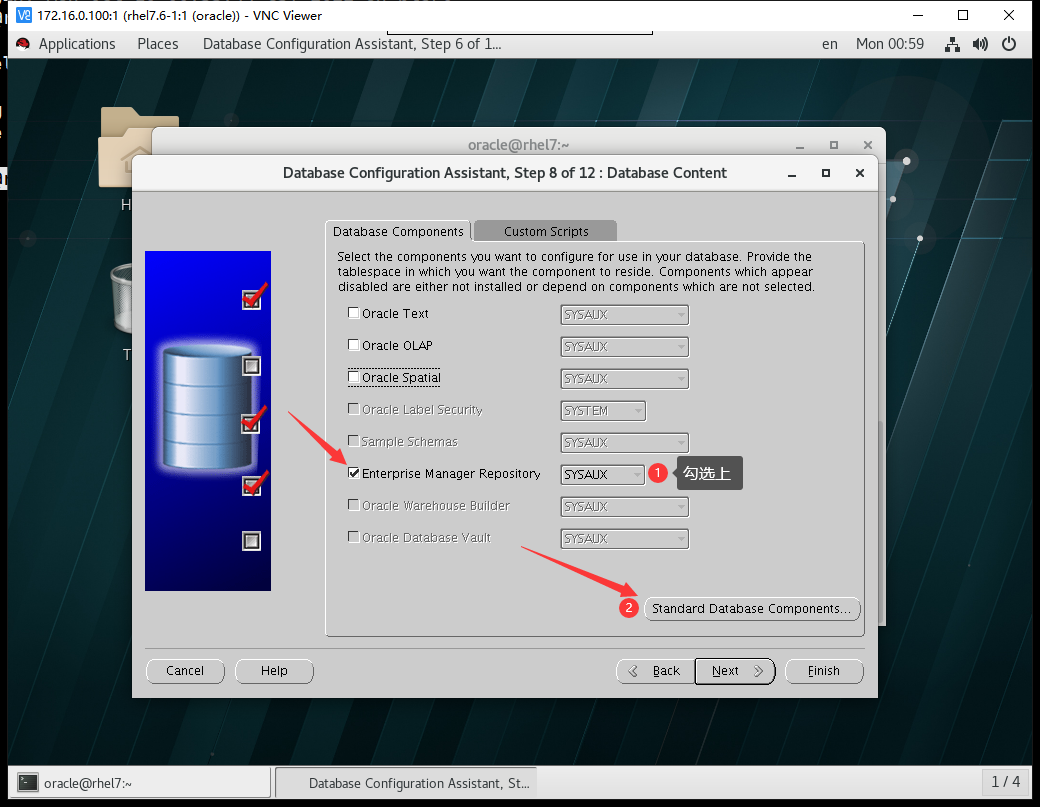Close the oracle@rhel7 terminal window

click(868, 145)
